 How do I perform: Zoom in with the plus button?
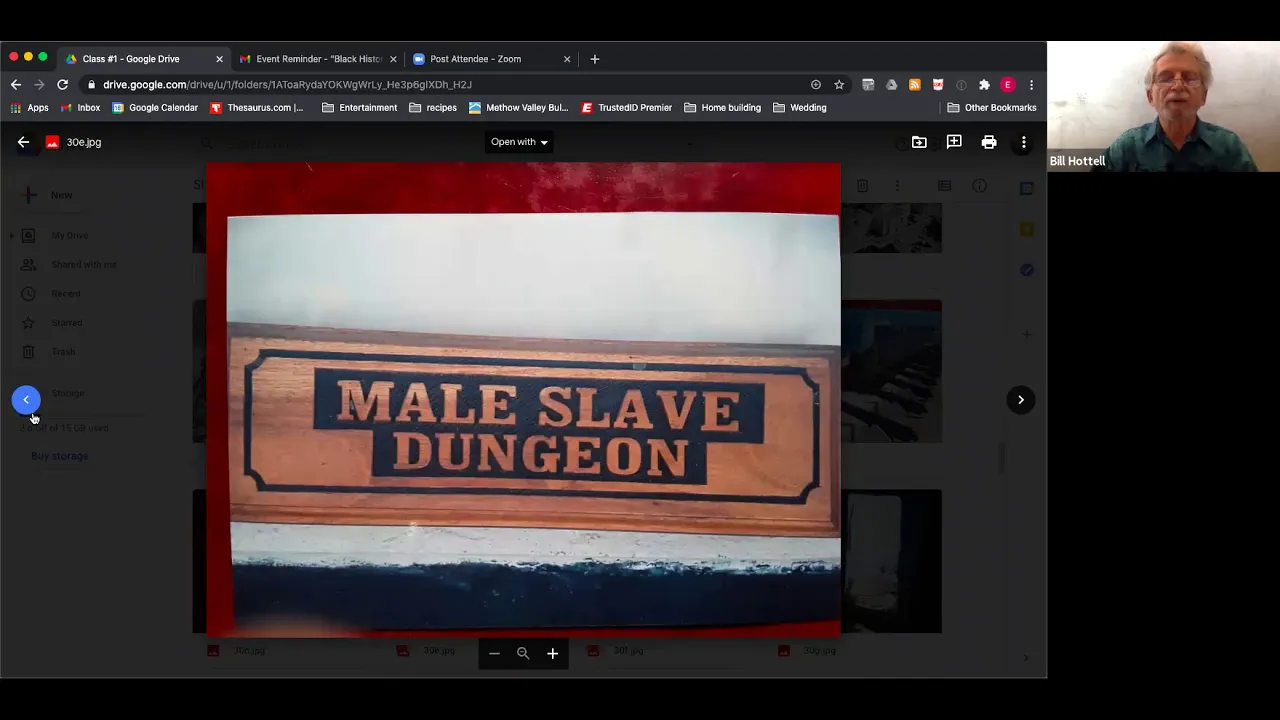click(552, 653)
